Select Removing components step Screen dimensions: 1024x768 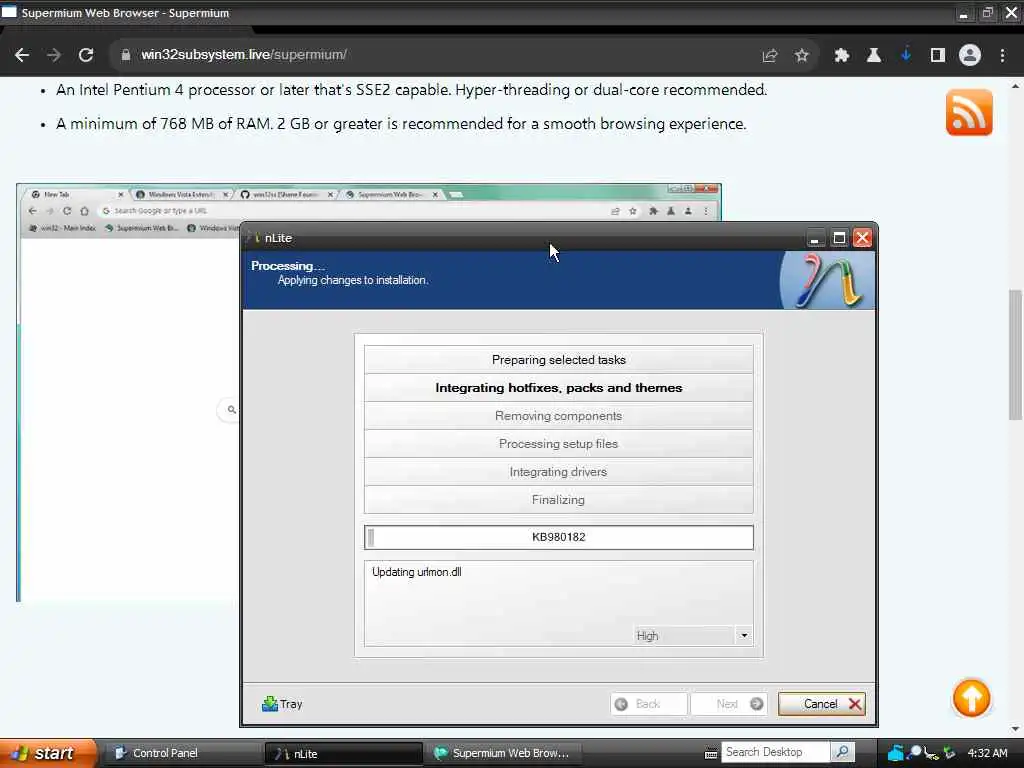tap(558, 416)
